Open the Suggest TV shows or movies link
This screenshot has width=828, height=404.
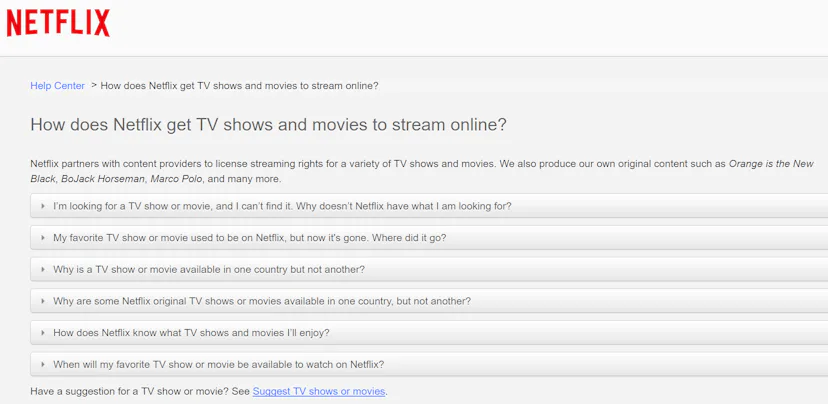click(319, 391)
